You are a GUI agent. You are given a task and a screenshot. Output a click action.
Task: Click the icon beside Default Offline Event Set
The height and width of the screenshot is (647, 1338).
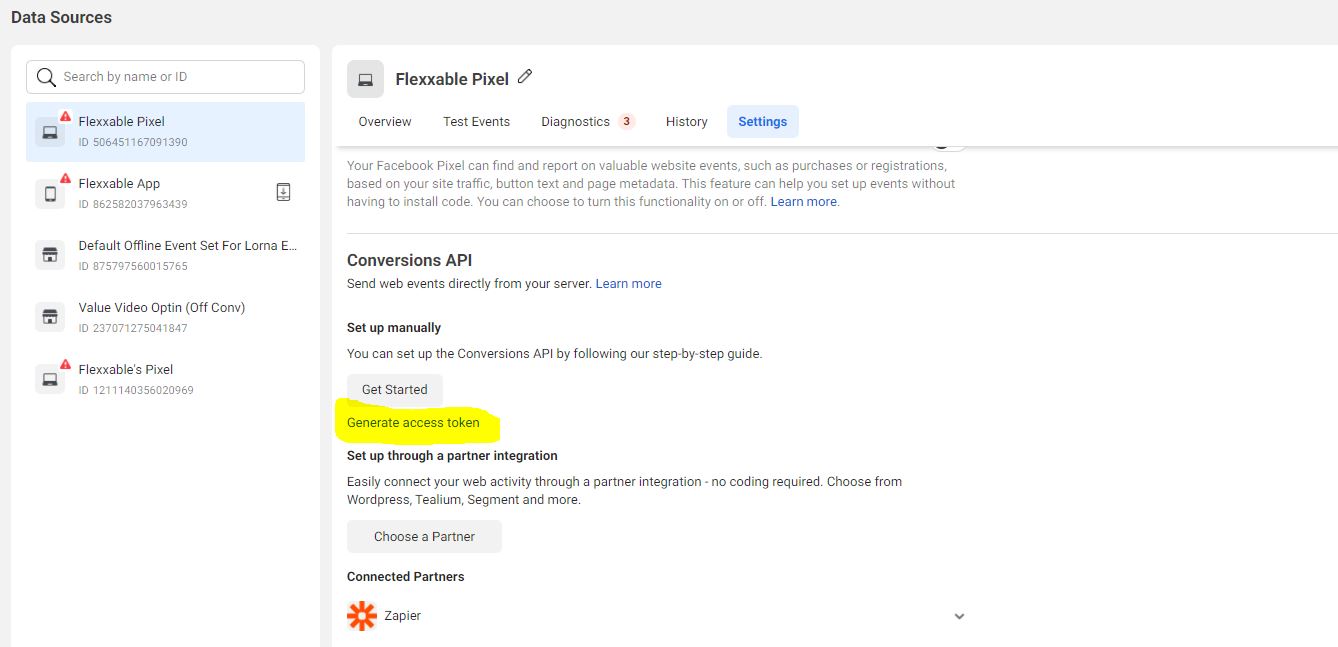tap(49, 254)
